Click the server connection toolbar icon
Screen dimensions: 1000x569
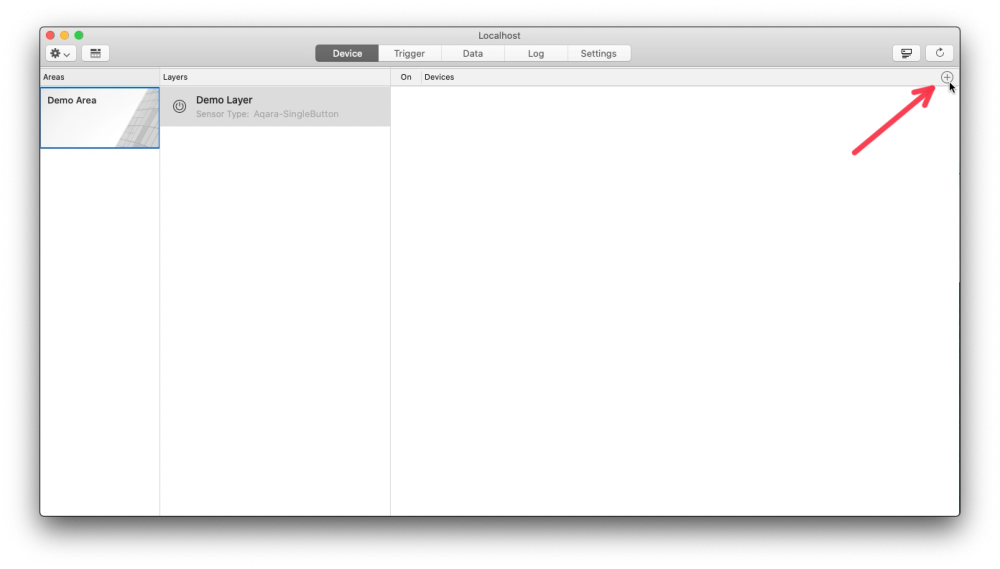click(x=906, y=54)
